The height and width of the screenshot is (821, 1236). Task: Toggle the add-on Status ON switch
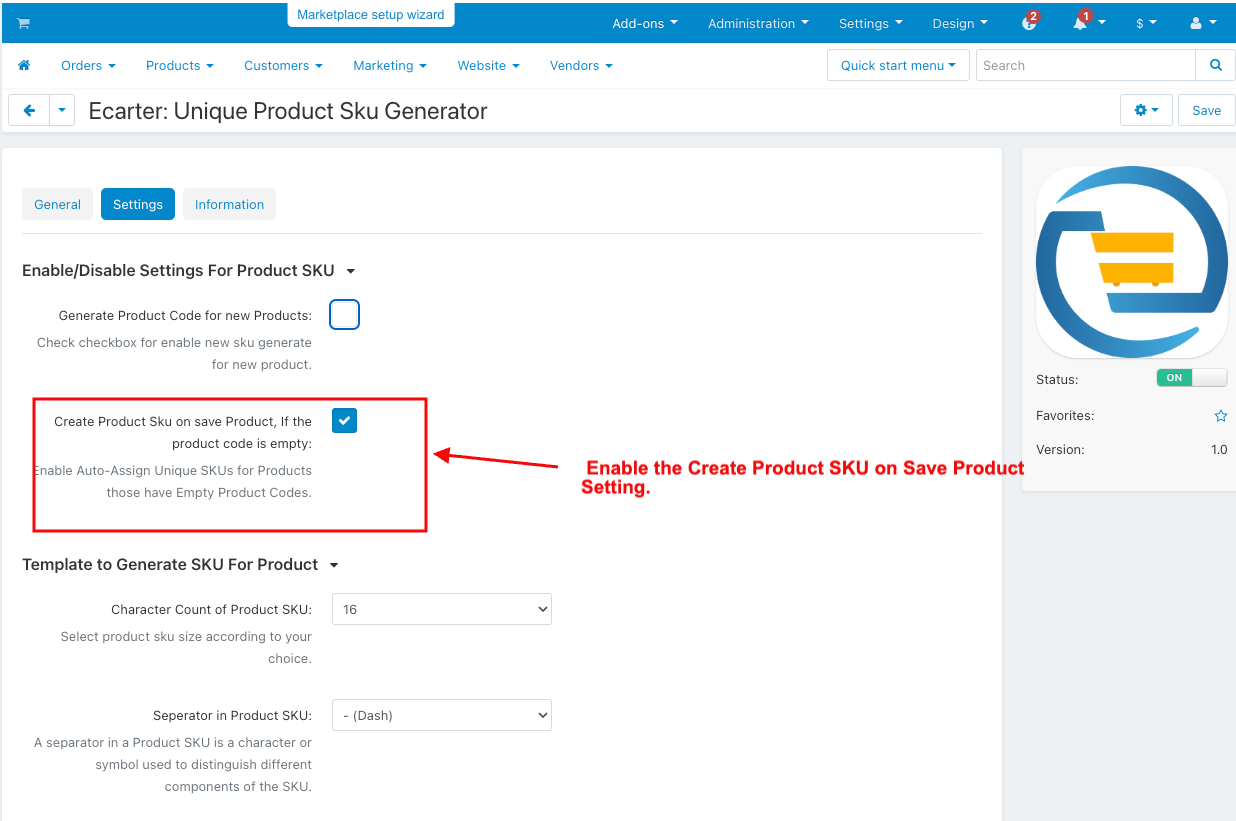(x=1191, y=378)
